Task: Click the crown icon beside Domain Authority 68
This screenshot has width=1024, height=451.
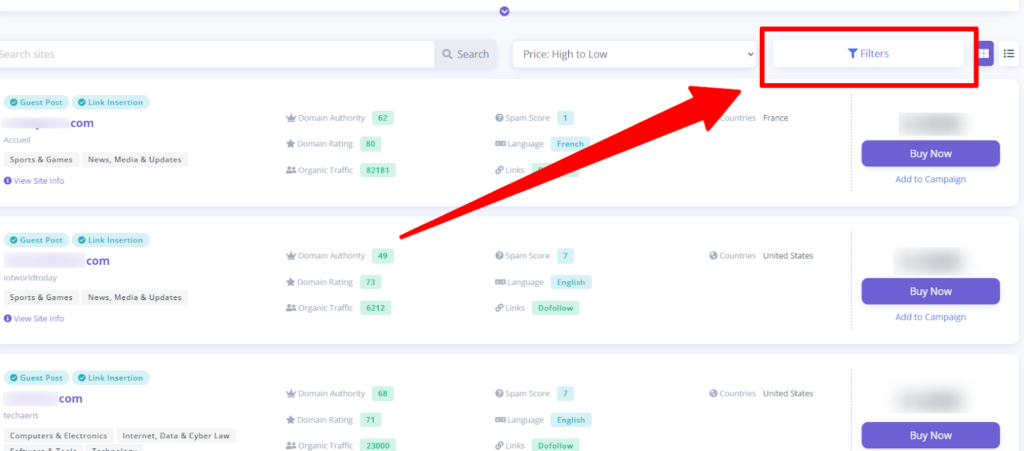Action: pos(291,394)
